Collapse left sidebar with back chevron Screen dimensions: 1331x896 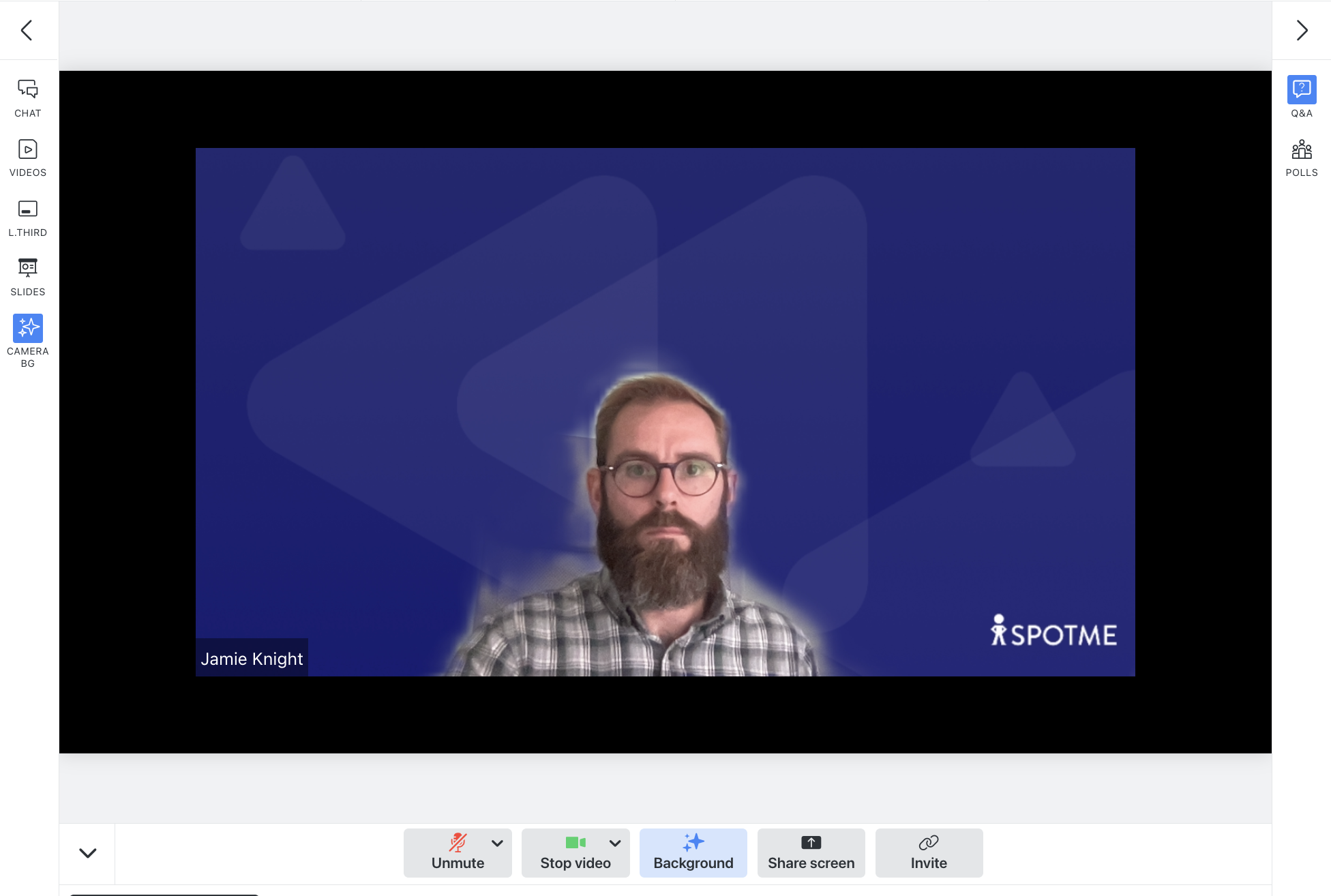27,30
